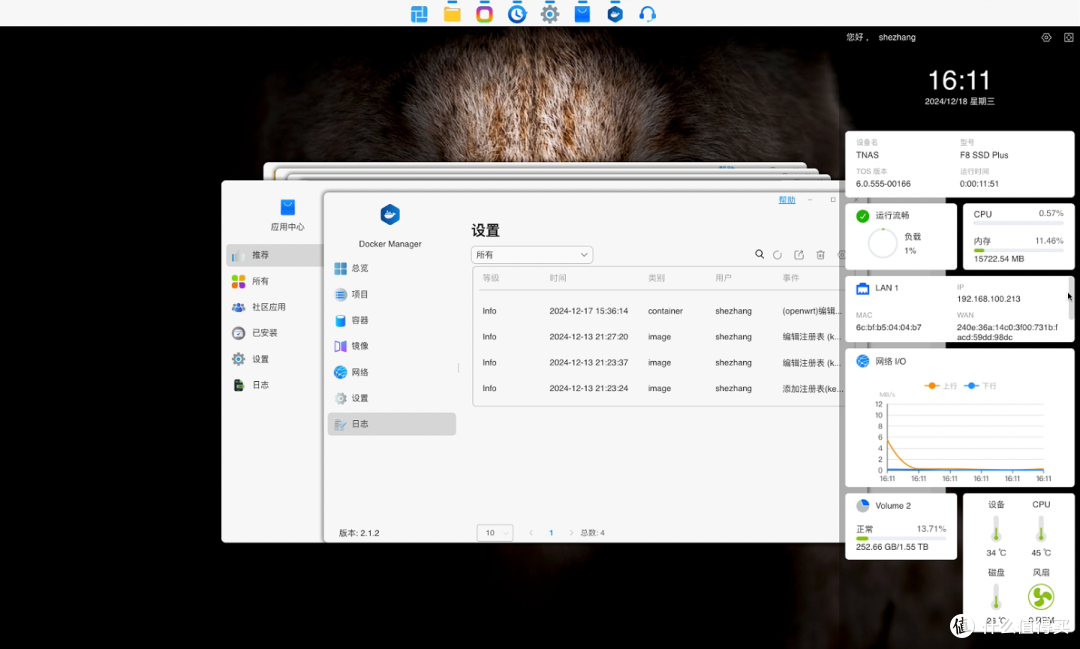Open 网络 in Docker Manager sidebar
This screenshot has width=1080, height=649.
(x=391, y=372)
